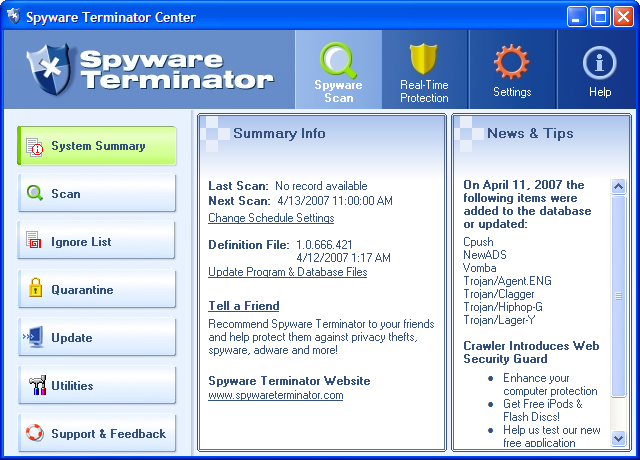This screenshot has width=640, height=460.
Task: Click the Ignore List page icon
Action: [33, 240]
